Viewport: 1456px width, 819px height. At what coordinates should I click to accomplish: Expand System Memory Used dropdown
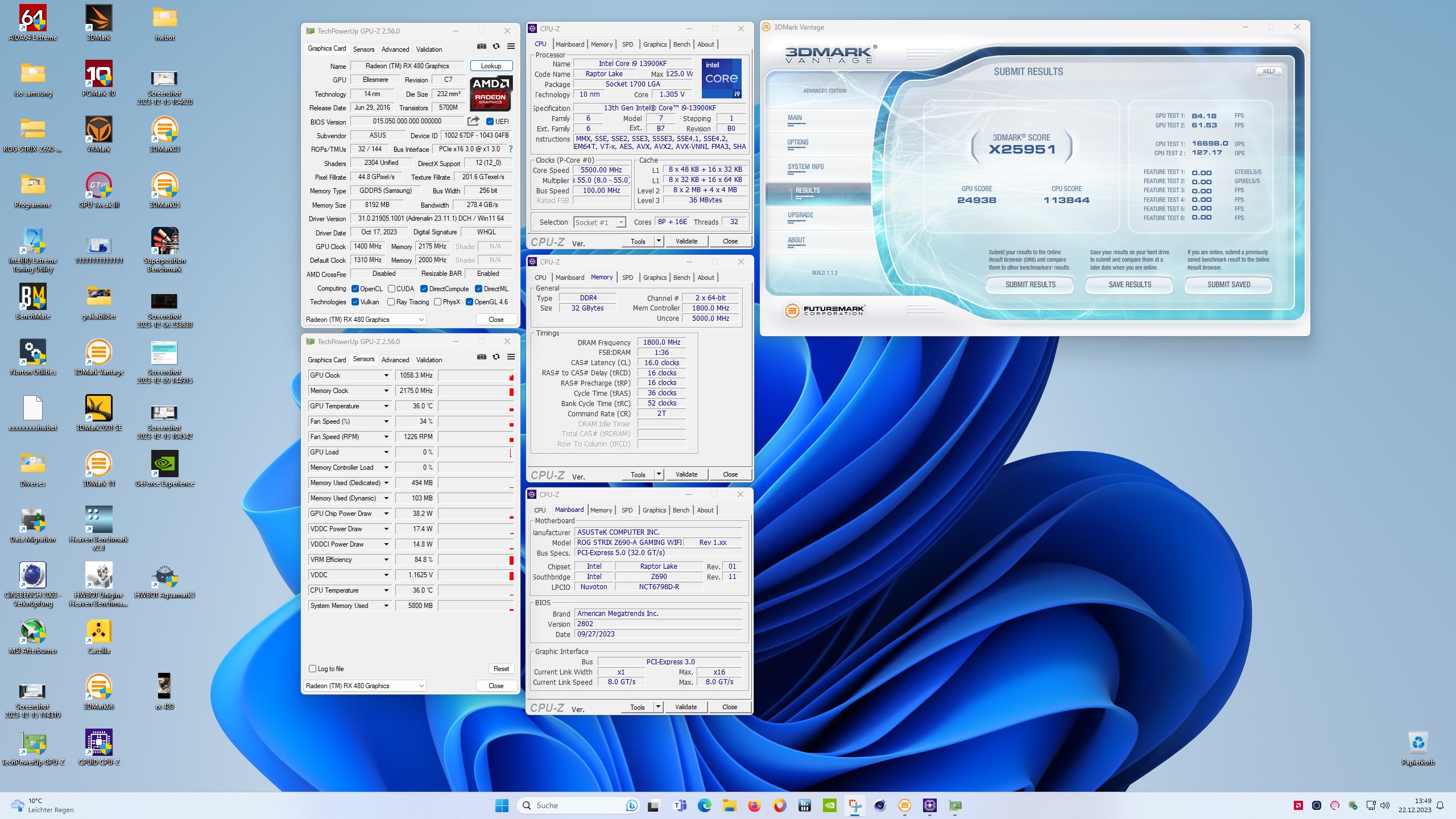(x=386, y=606)
